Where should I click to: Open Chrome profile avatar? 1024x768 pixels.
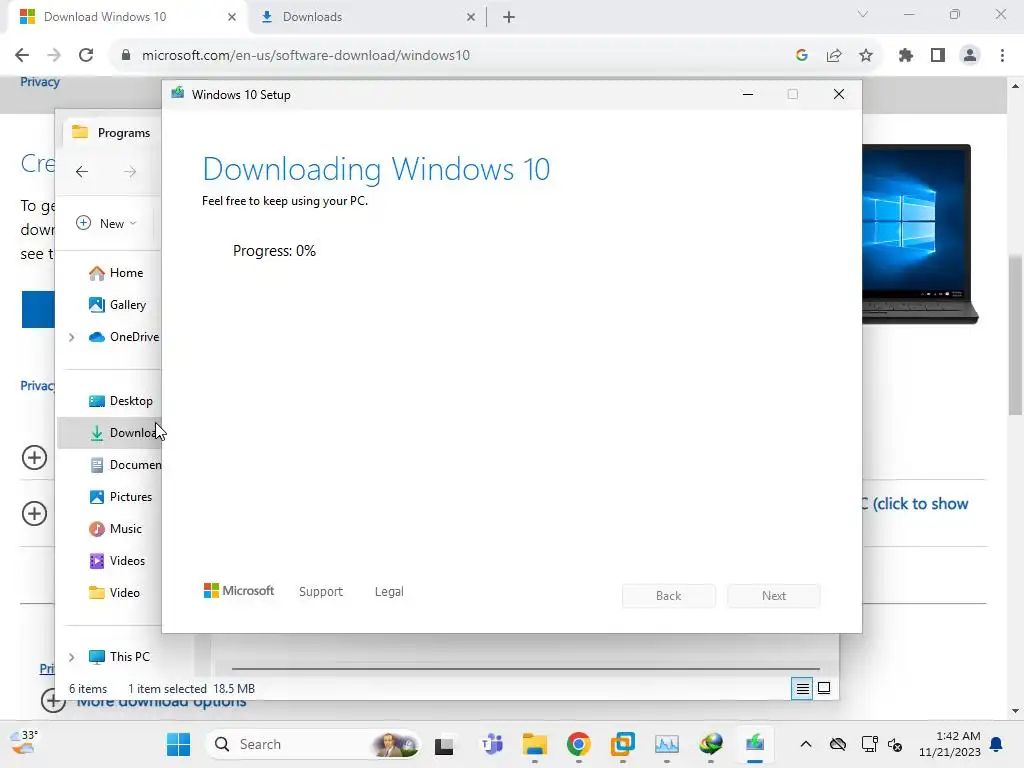[x=970, y=56]
